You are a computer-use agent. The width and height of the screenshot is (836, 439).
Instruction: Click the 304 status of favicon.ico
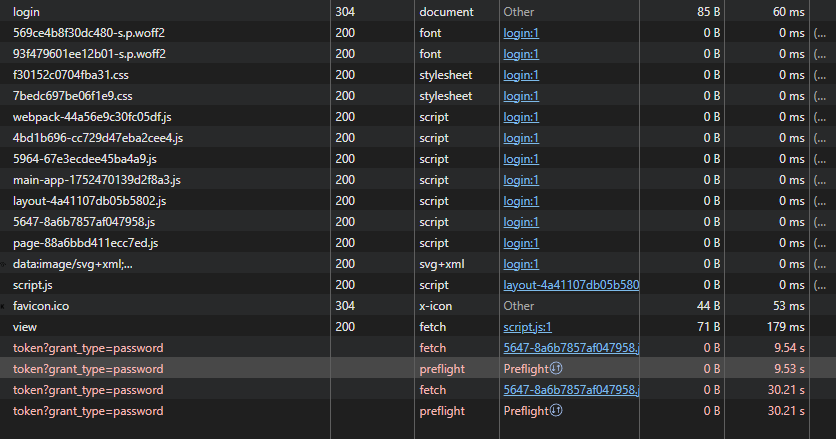pyautogui.click(x=345, y=306)
